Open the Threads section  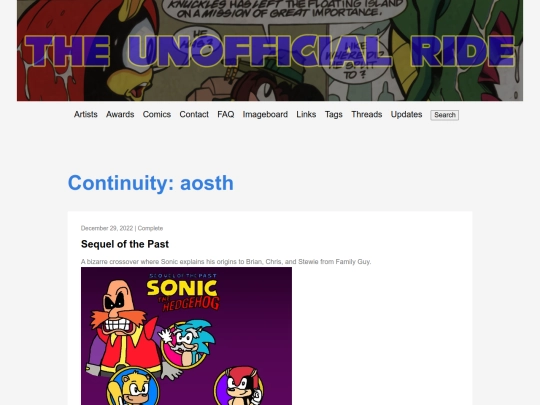(366, 114)
